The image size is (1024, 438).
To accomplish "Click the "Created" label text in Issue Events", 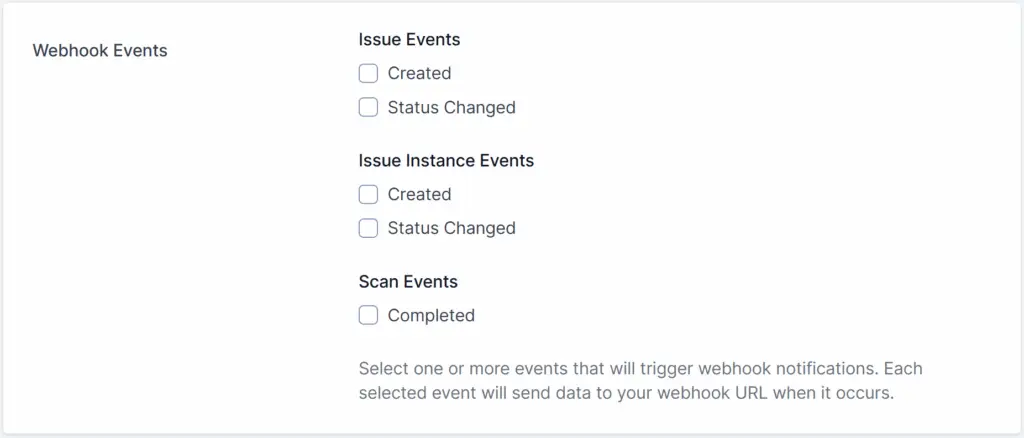I will click(419, 73).
